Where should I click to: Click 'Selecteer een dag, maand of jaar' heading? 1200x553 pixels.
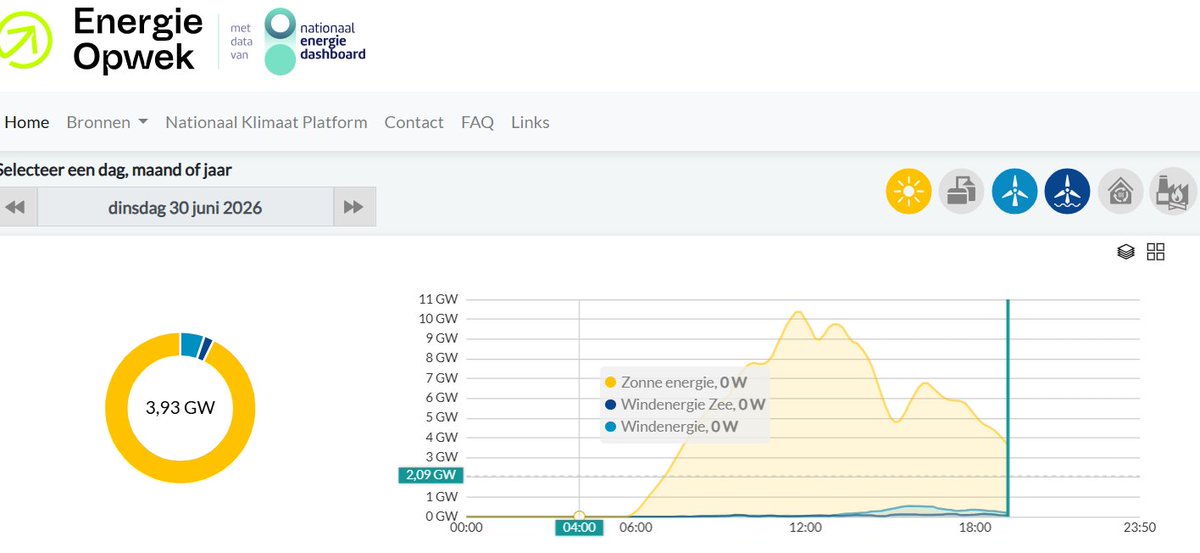pos(116,170)
